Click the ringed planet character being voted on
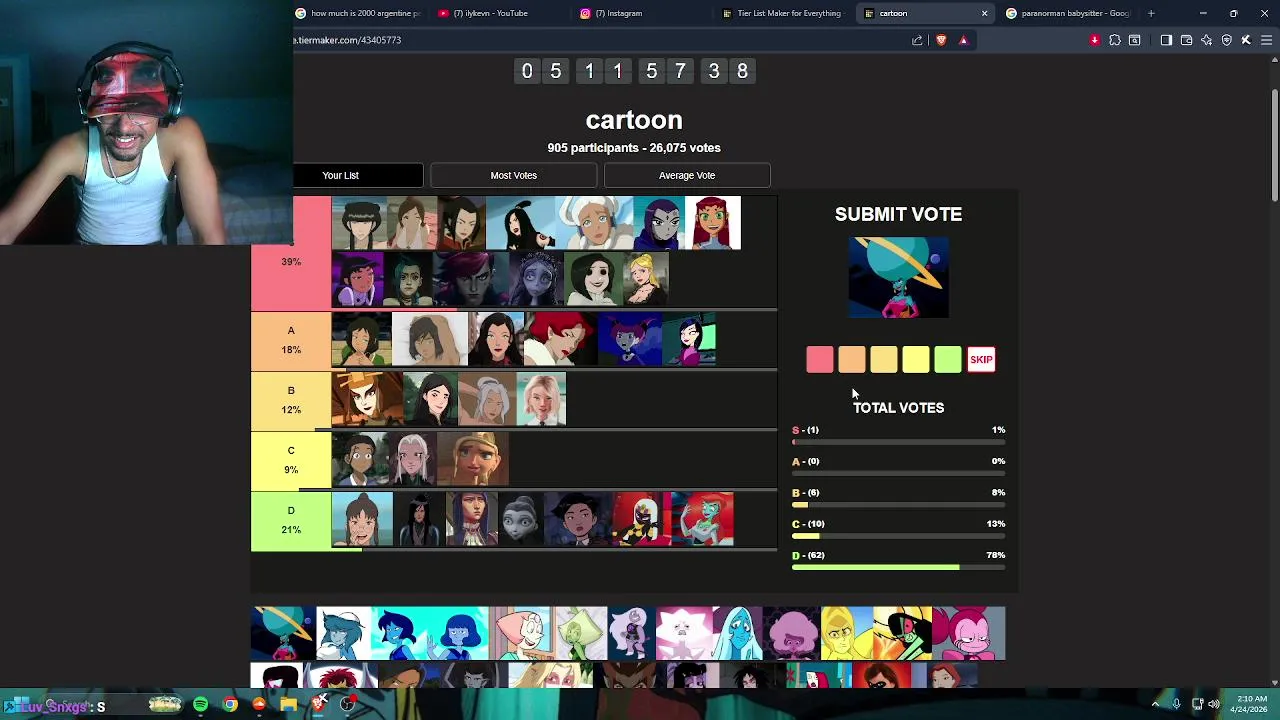The image size is (1280, 720). pos(898,277)
